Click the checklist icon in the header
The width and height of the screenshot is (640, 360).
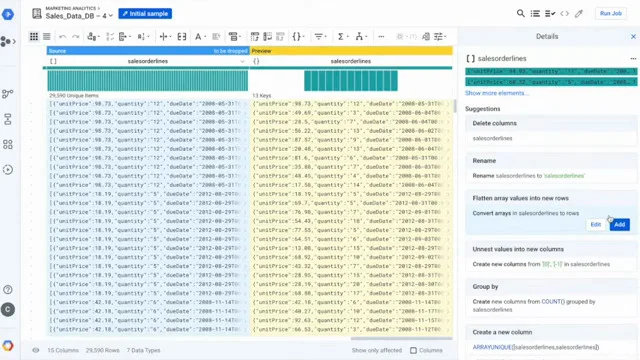pyautogui.click(x=550, y=13)
